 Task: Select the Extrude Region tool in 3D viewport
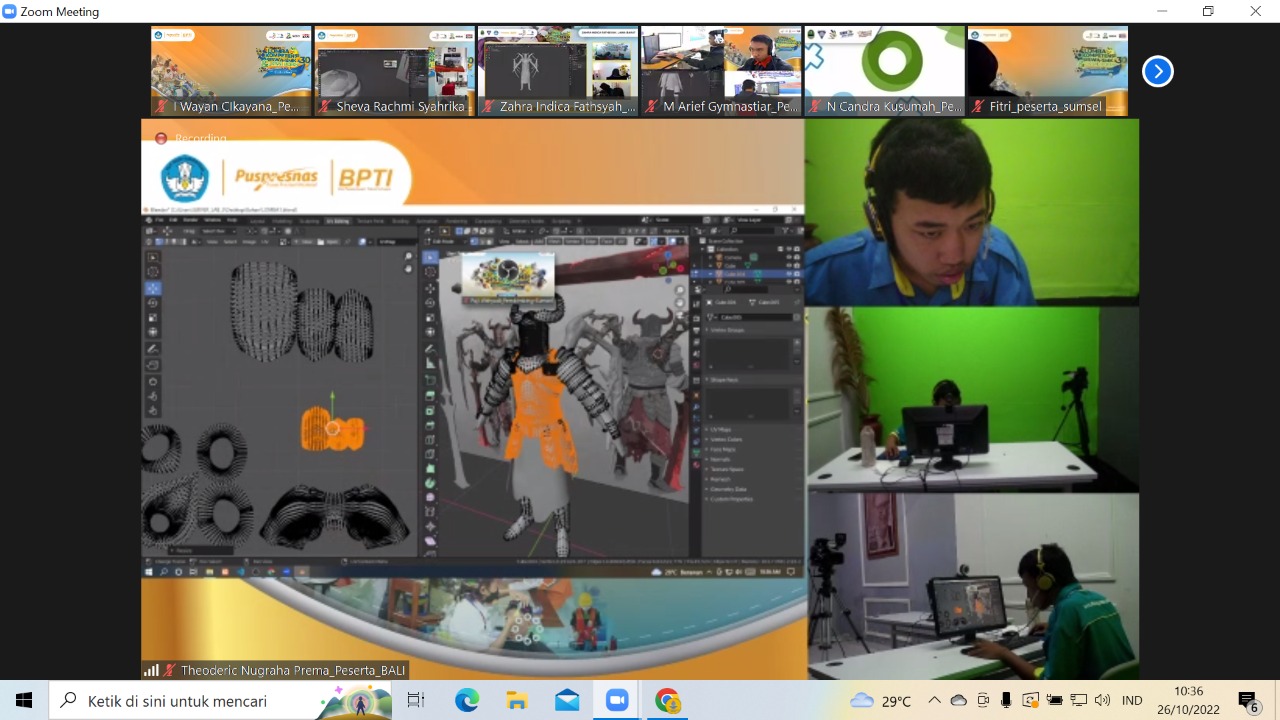coord(430,396)
